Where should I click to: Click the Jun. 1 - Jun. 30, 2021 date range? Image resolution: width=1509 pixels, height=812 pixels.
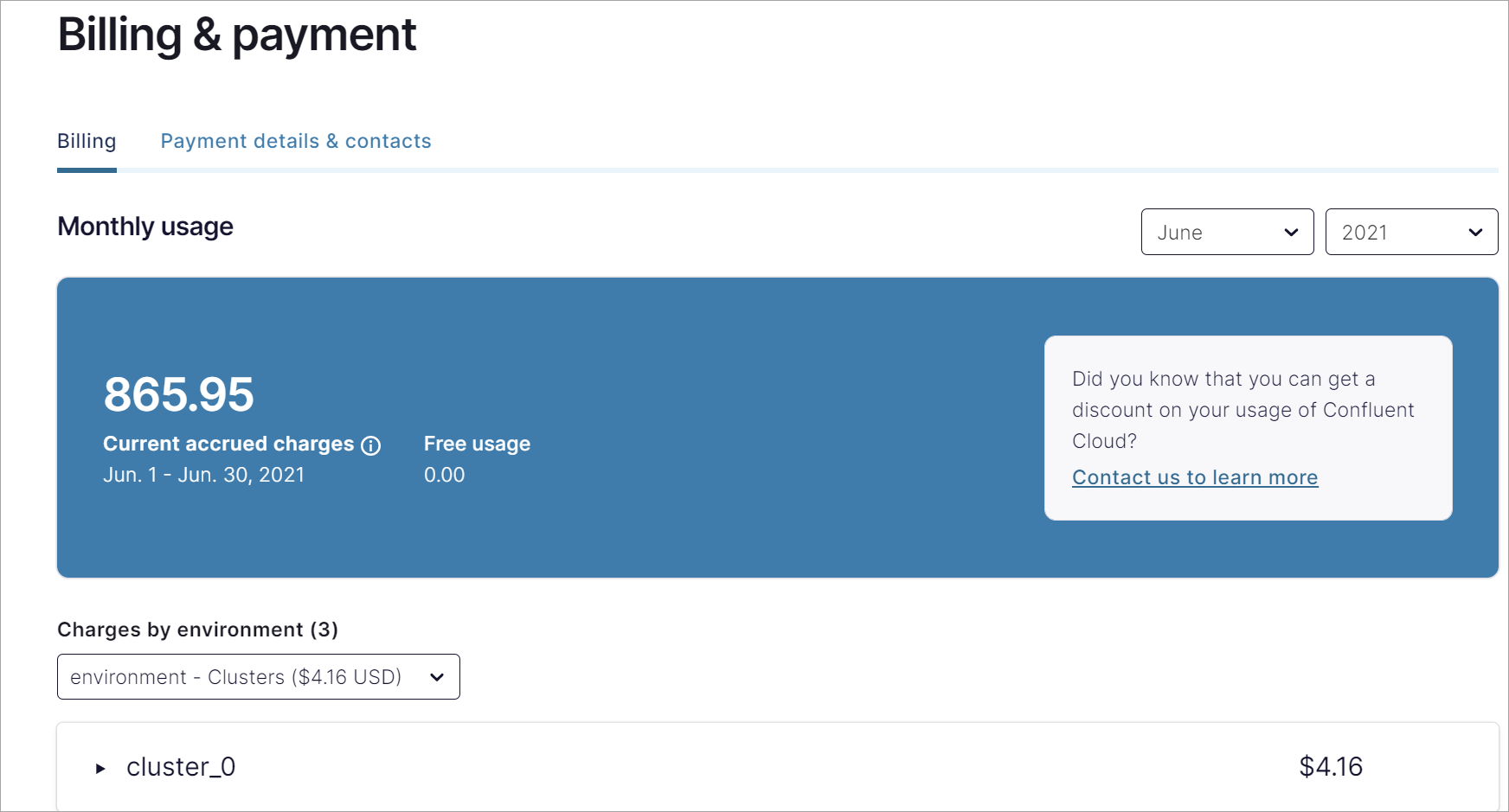point(203,475)
